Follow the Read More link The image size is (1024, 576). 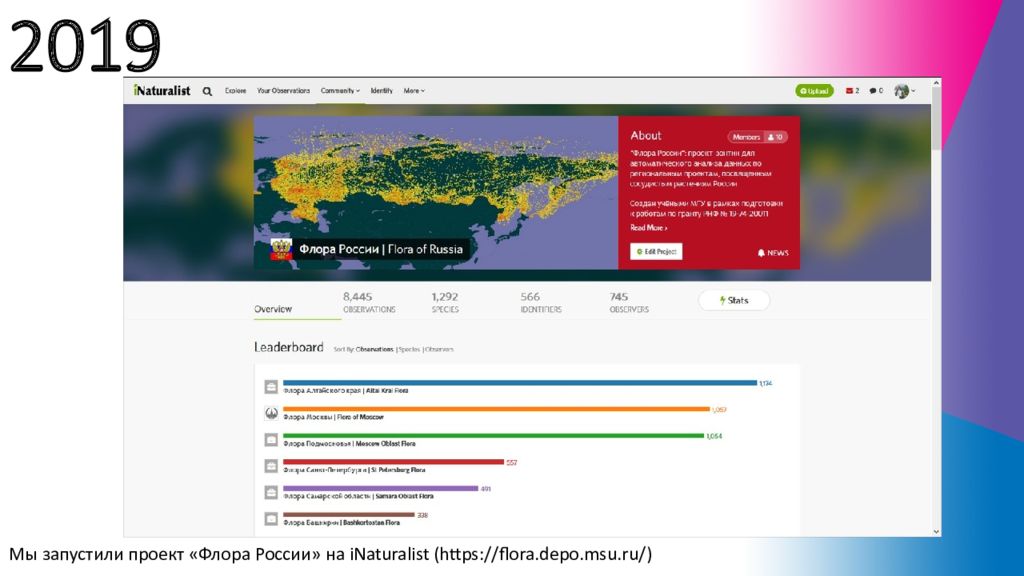pyautogui.click(x=648, y=228)
